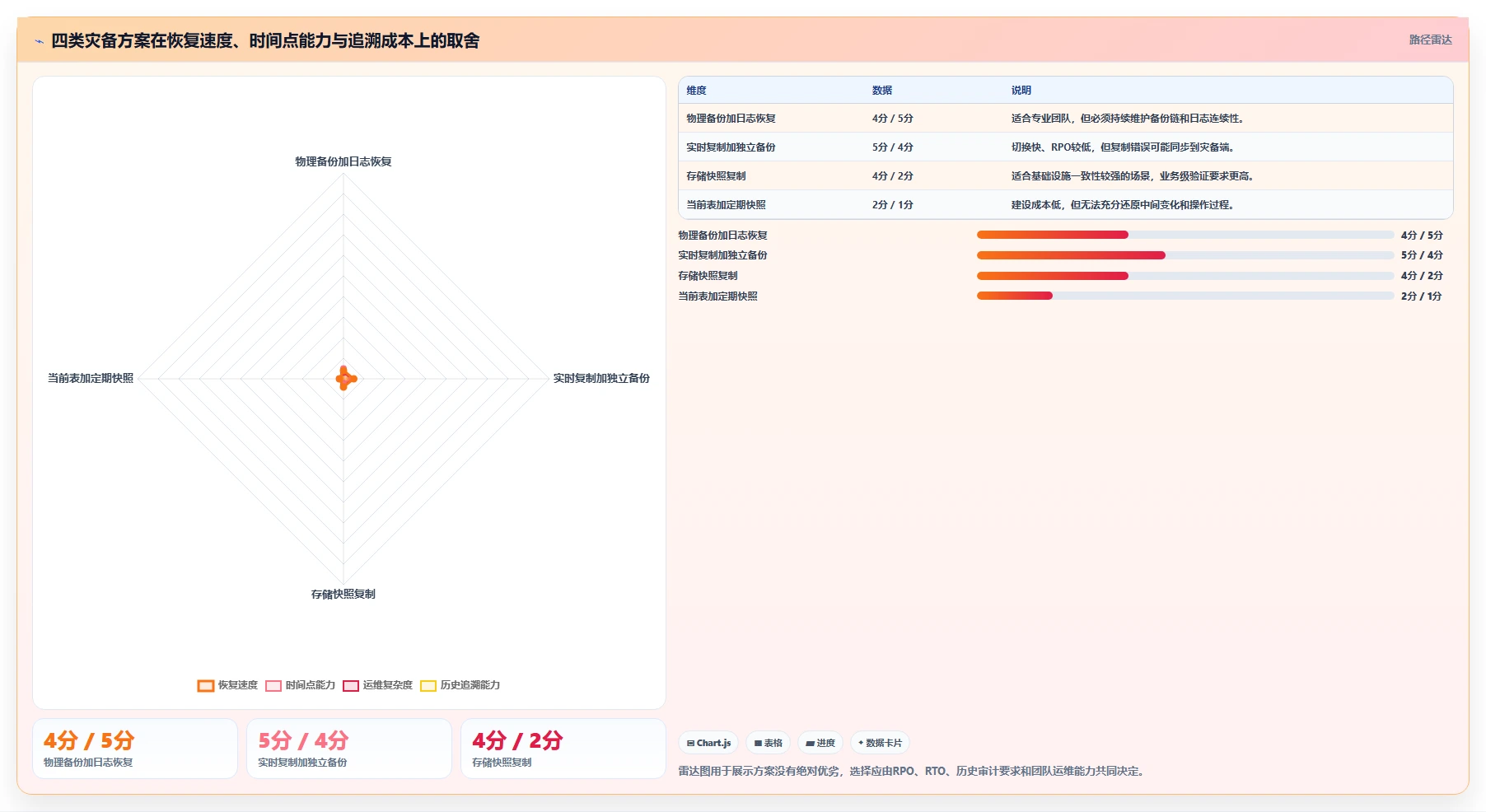Screen dimensions: 1486x812
Task: Click the note starting 切换快、RPO较低
Action: tap(1124, 147)
